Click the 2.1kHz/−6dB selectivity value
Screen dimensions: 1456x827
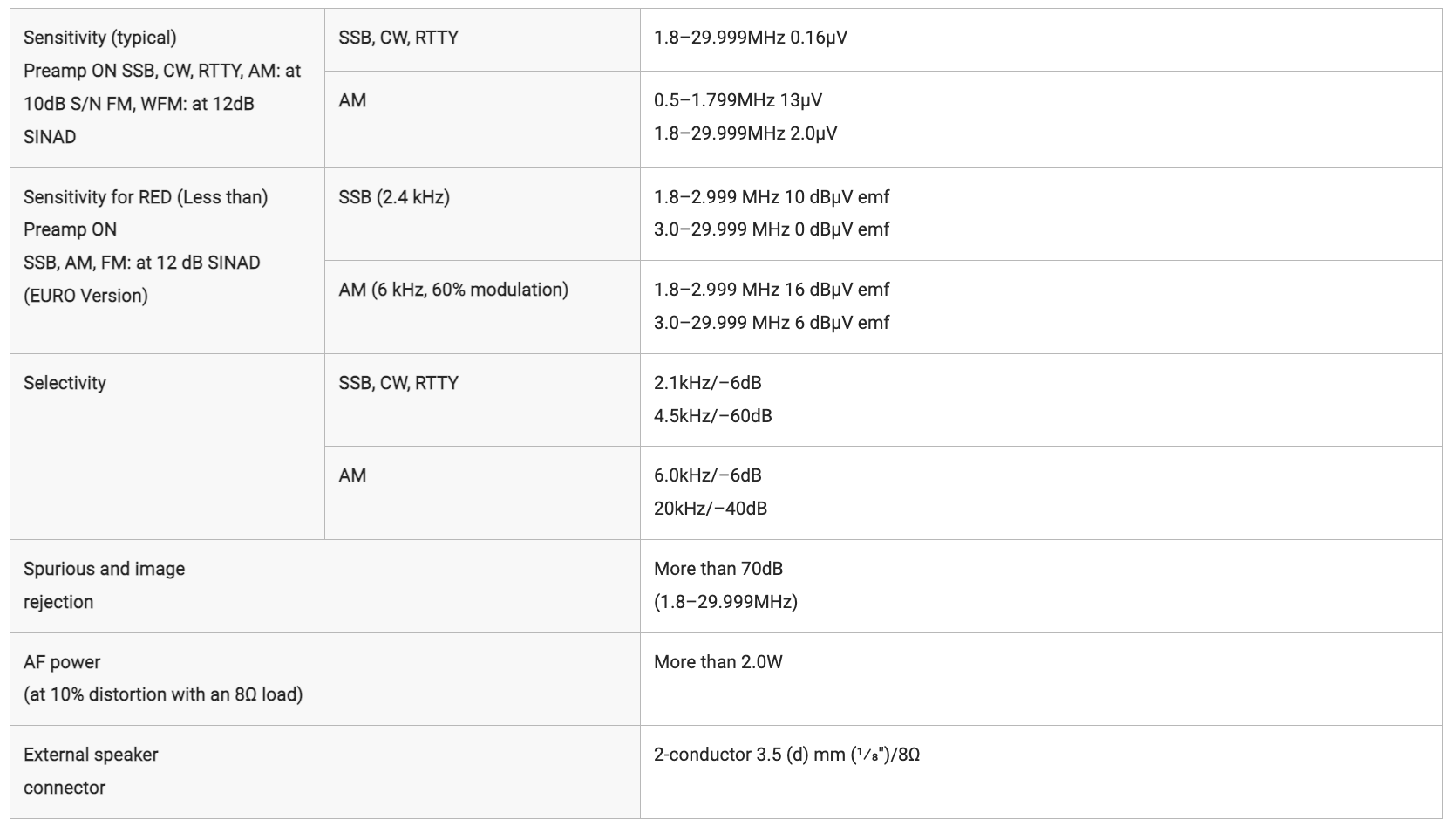(708, 383)
